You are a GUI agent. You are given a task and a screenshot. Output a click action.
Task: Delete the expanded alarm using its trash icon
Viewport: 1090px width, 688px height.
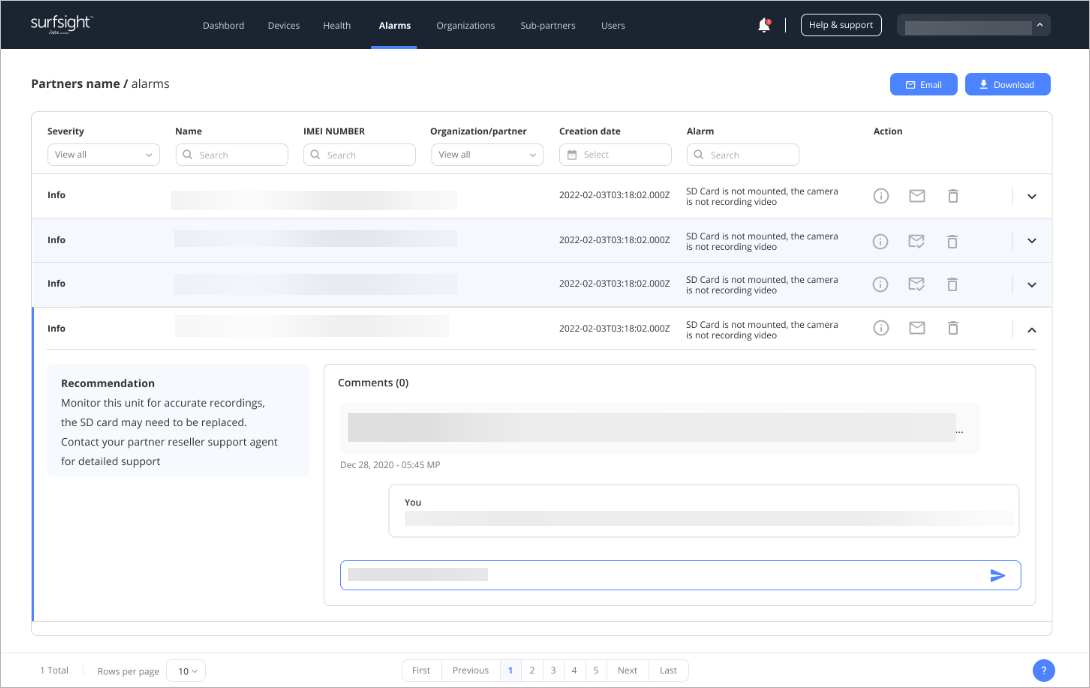coord(953,328)
